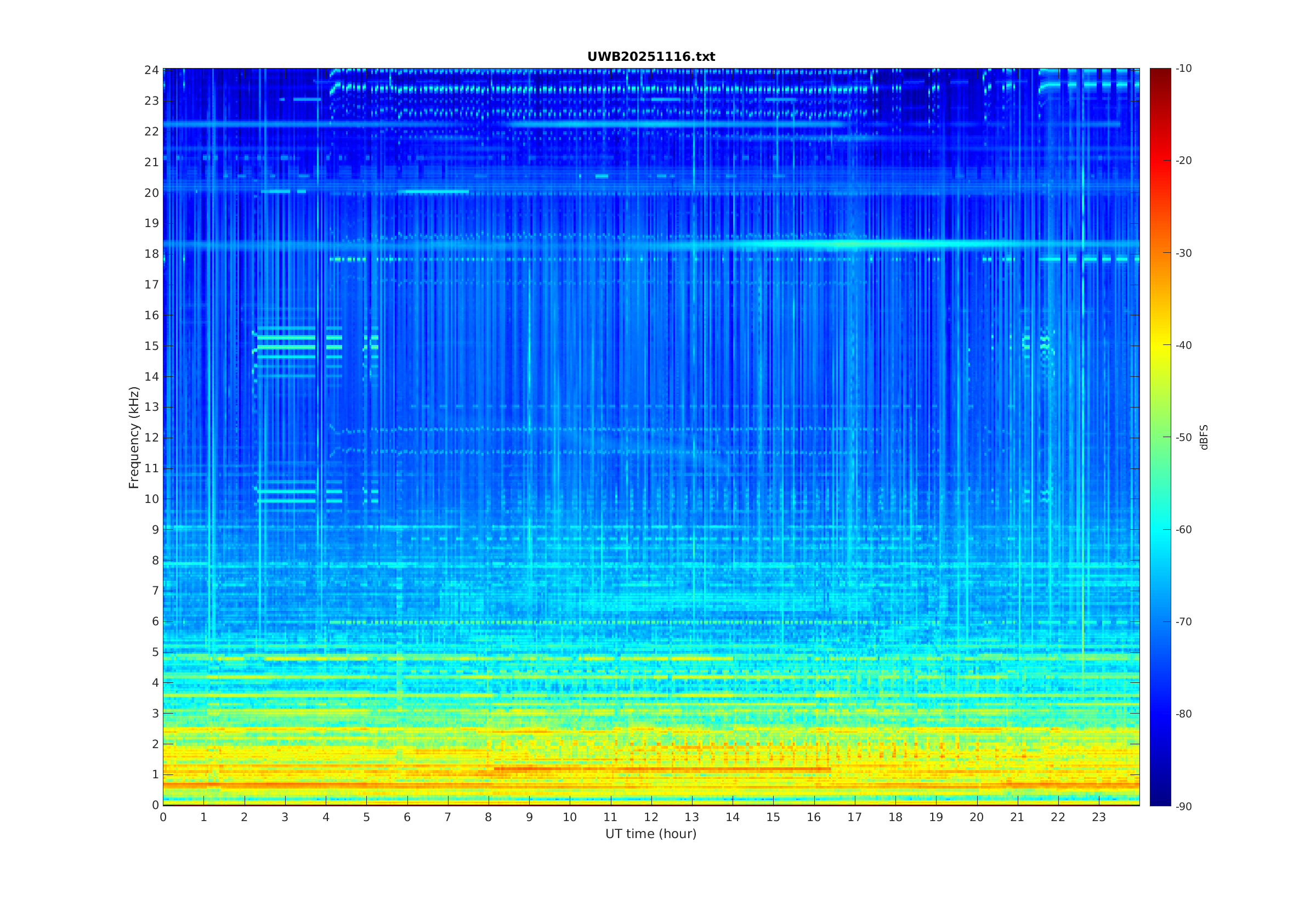Click the 24 kHz y-axis tick label
Screen dimensions: 1316x905
[x=151, y=70]
